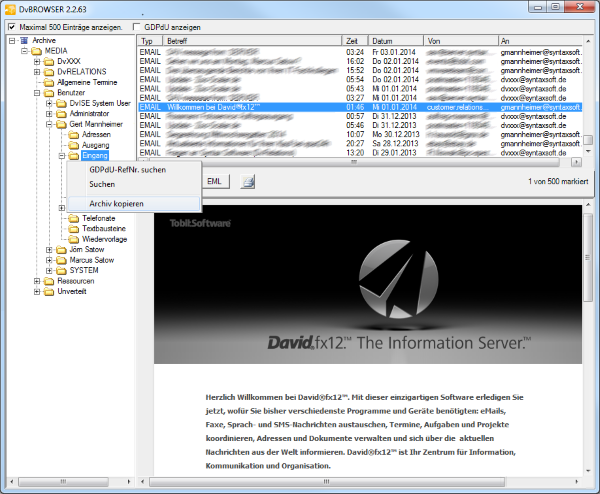Viewport: 600px width, 494px height.
Task: Select the Archive root node icon
Action: [24, 40]
